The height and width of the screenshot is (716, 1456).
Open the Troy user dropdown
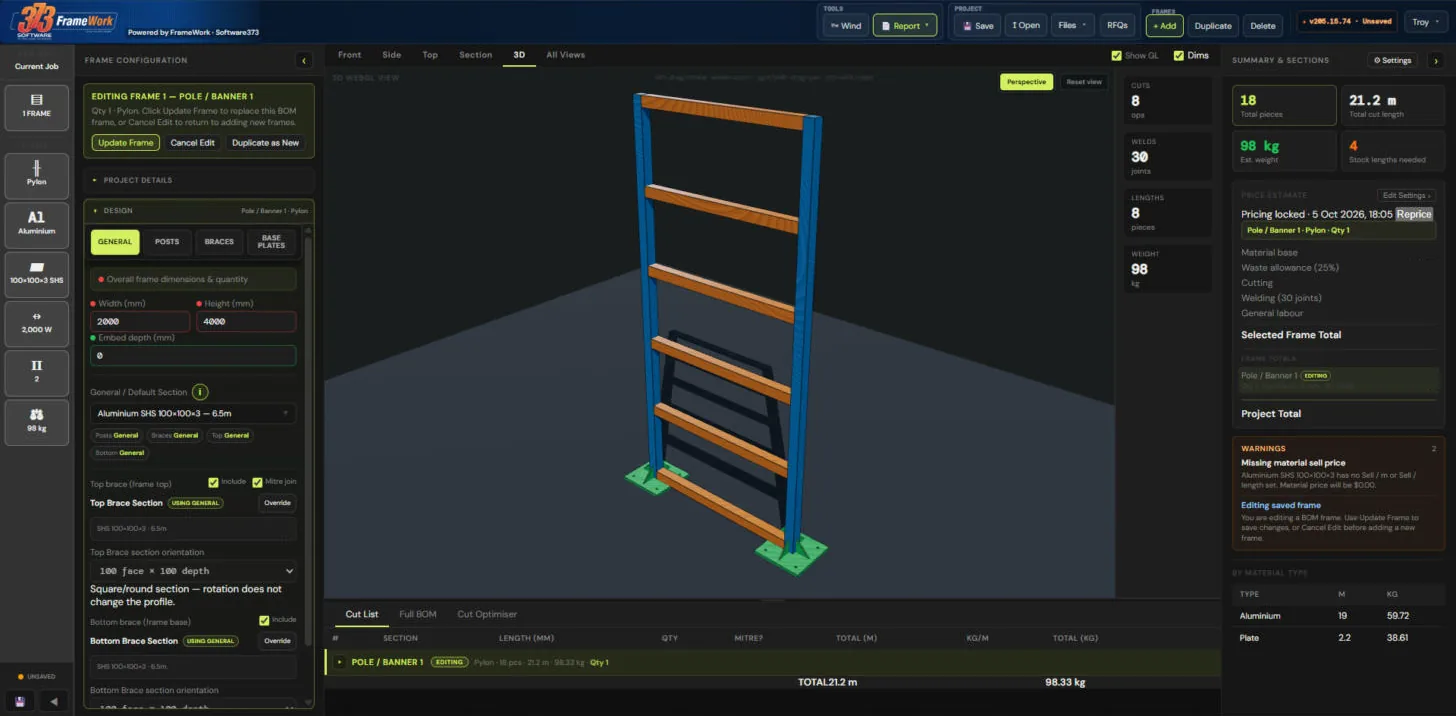tap(1425, 22)
